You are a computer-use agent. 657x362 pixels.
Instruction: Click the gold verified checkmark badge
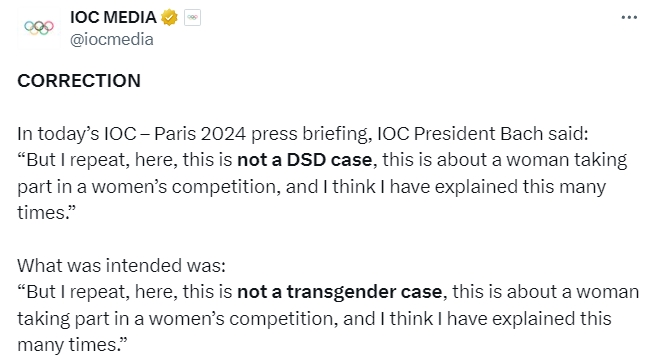169,18
